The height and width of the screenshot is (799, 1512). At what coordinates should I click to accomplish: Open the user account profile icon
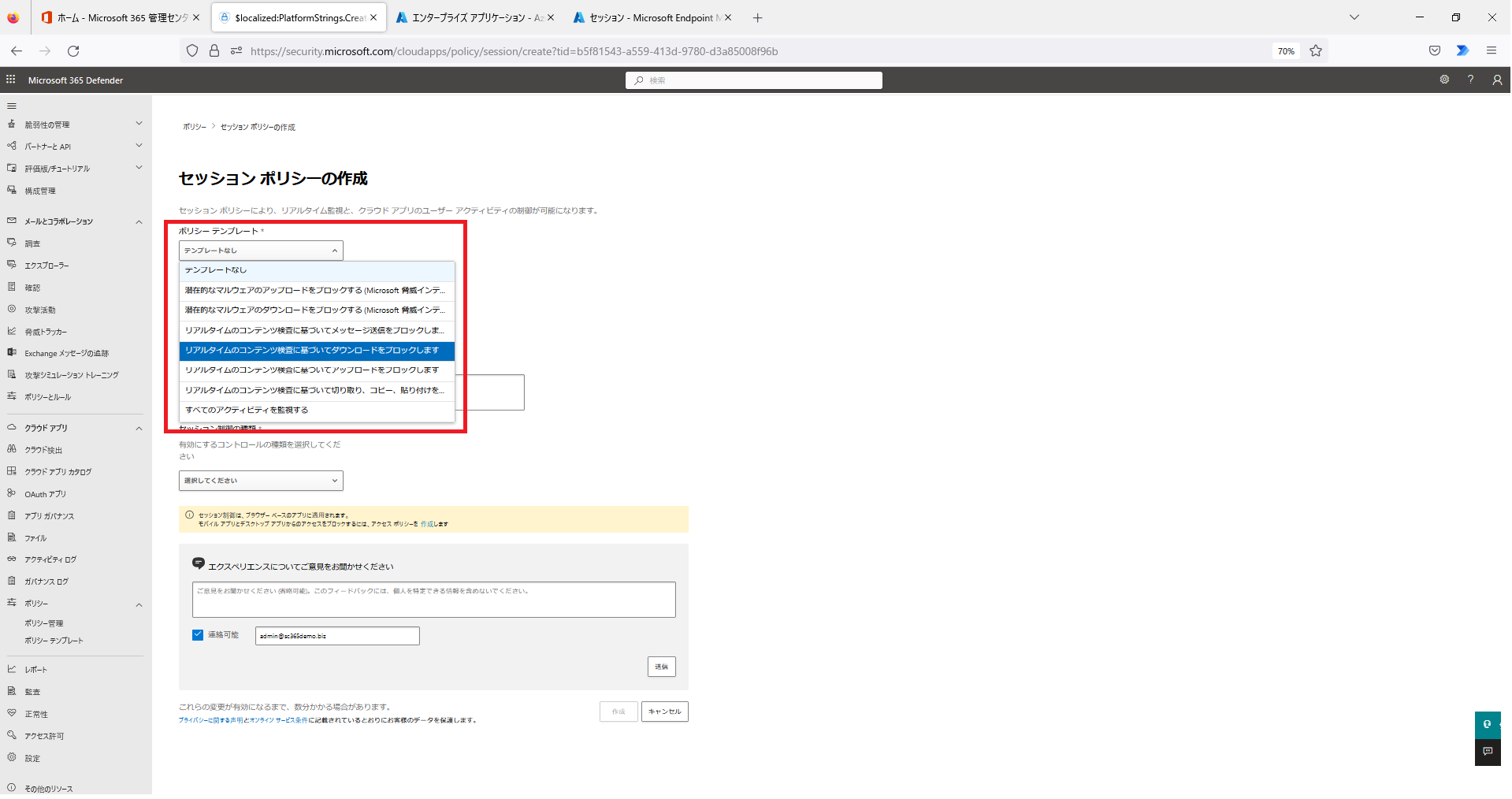(1497, 80)
